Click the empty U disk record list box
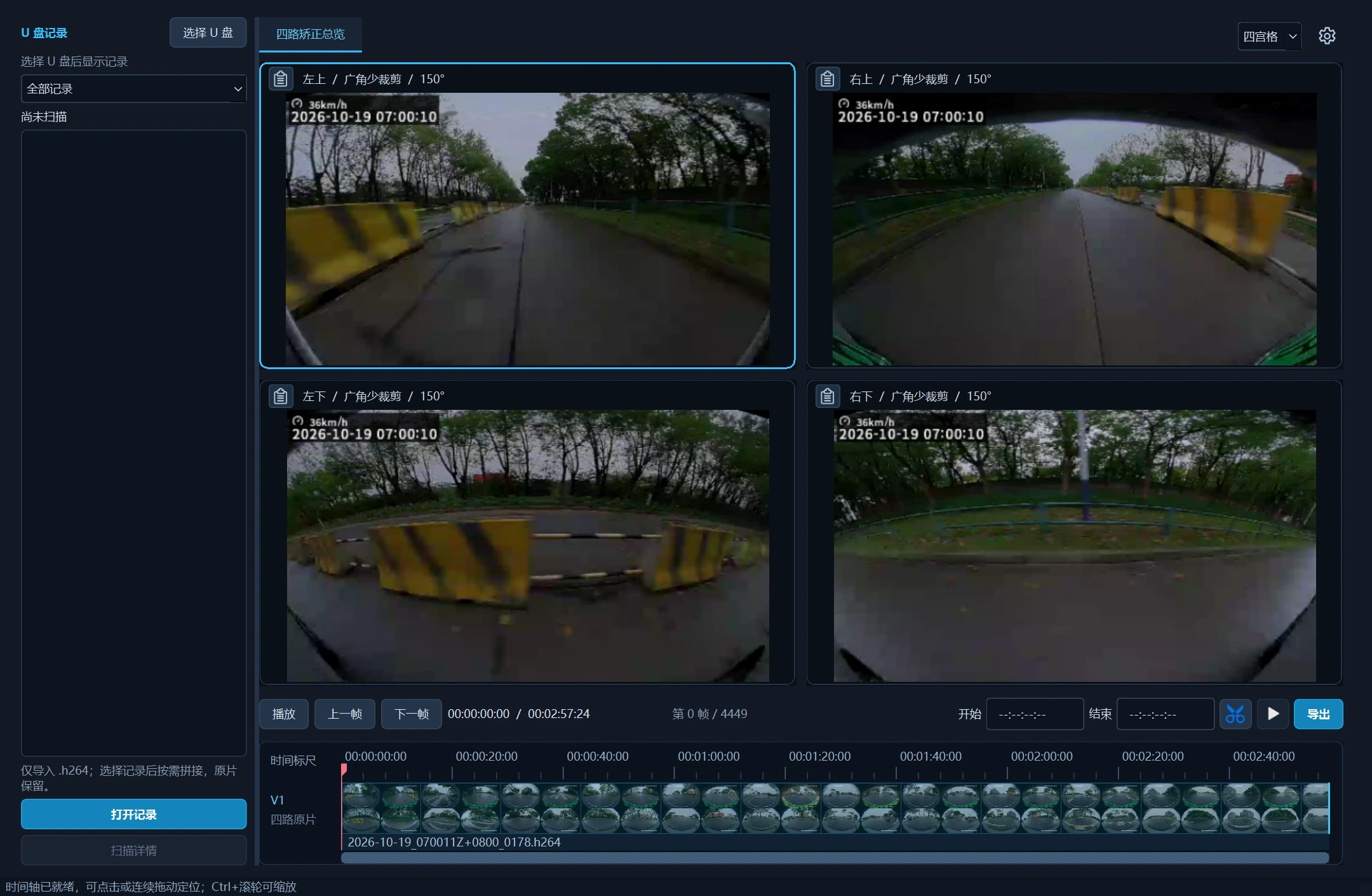 tap(133, 443)
